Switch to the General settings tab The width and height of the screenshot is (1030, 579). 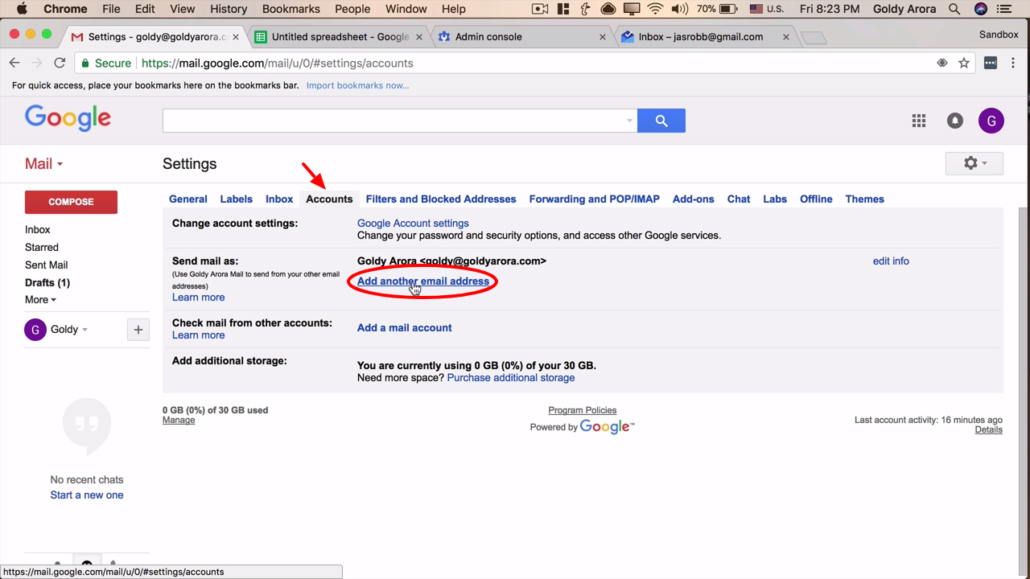188,199
